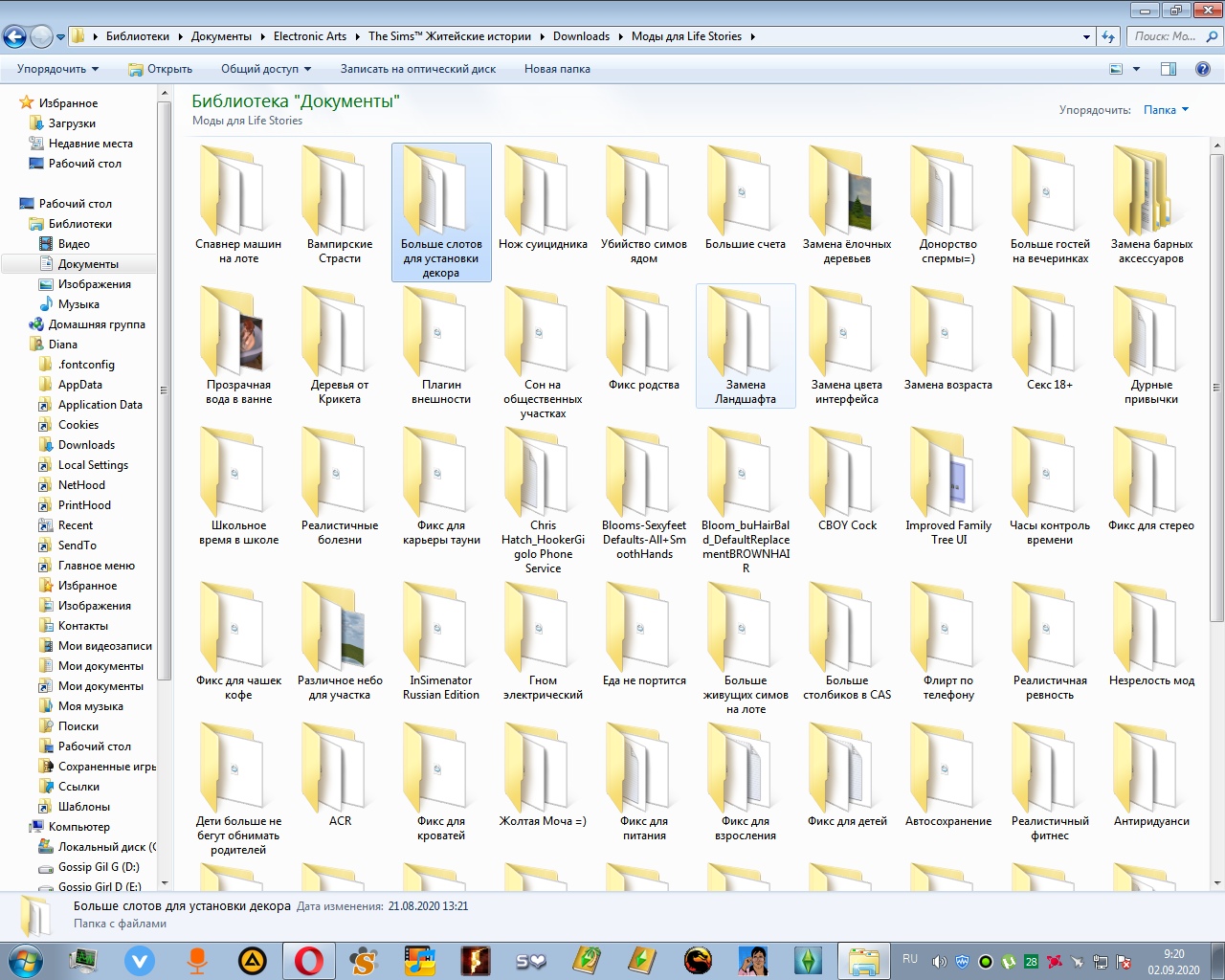Viewport: 1225px width, 980px height.
Task: Select Загрузки in the Избранное sidebar
Action: pos(72,123)
